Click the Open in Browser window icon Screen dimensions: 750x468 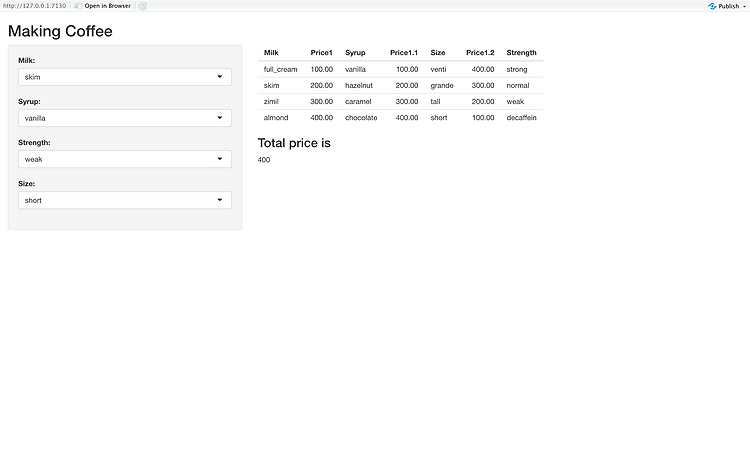78,6
